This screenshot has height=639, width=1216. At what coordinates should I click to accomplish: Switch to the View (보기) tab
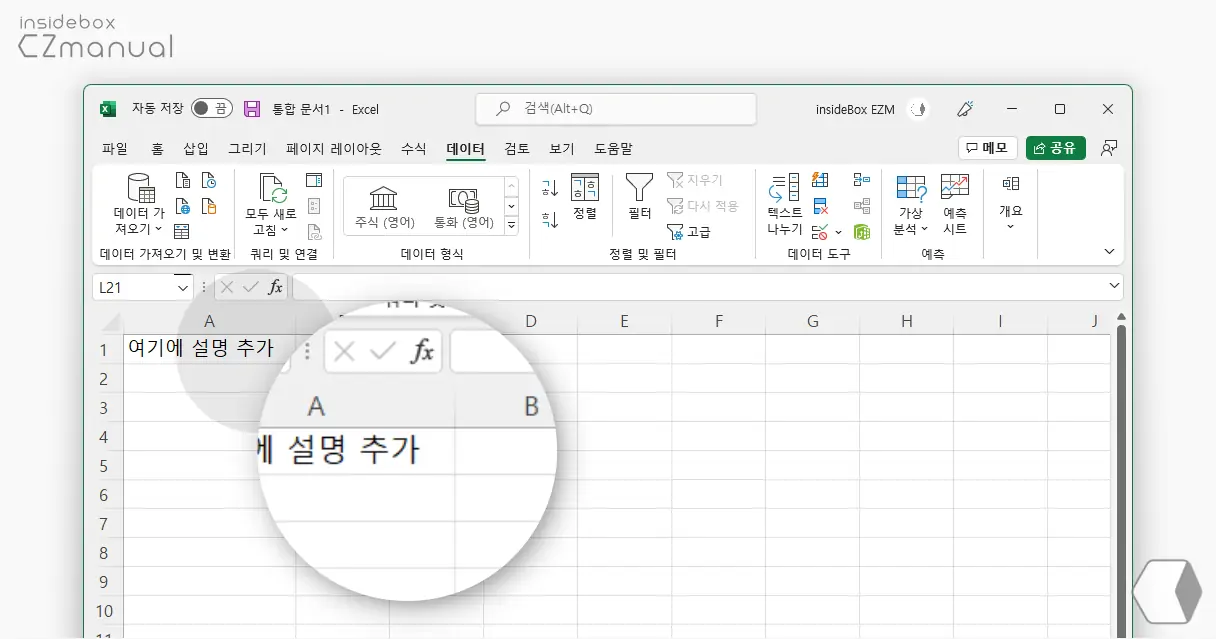point(561,148)
